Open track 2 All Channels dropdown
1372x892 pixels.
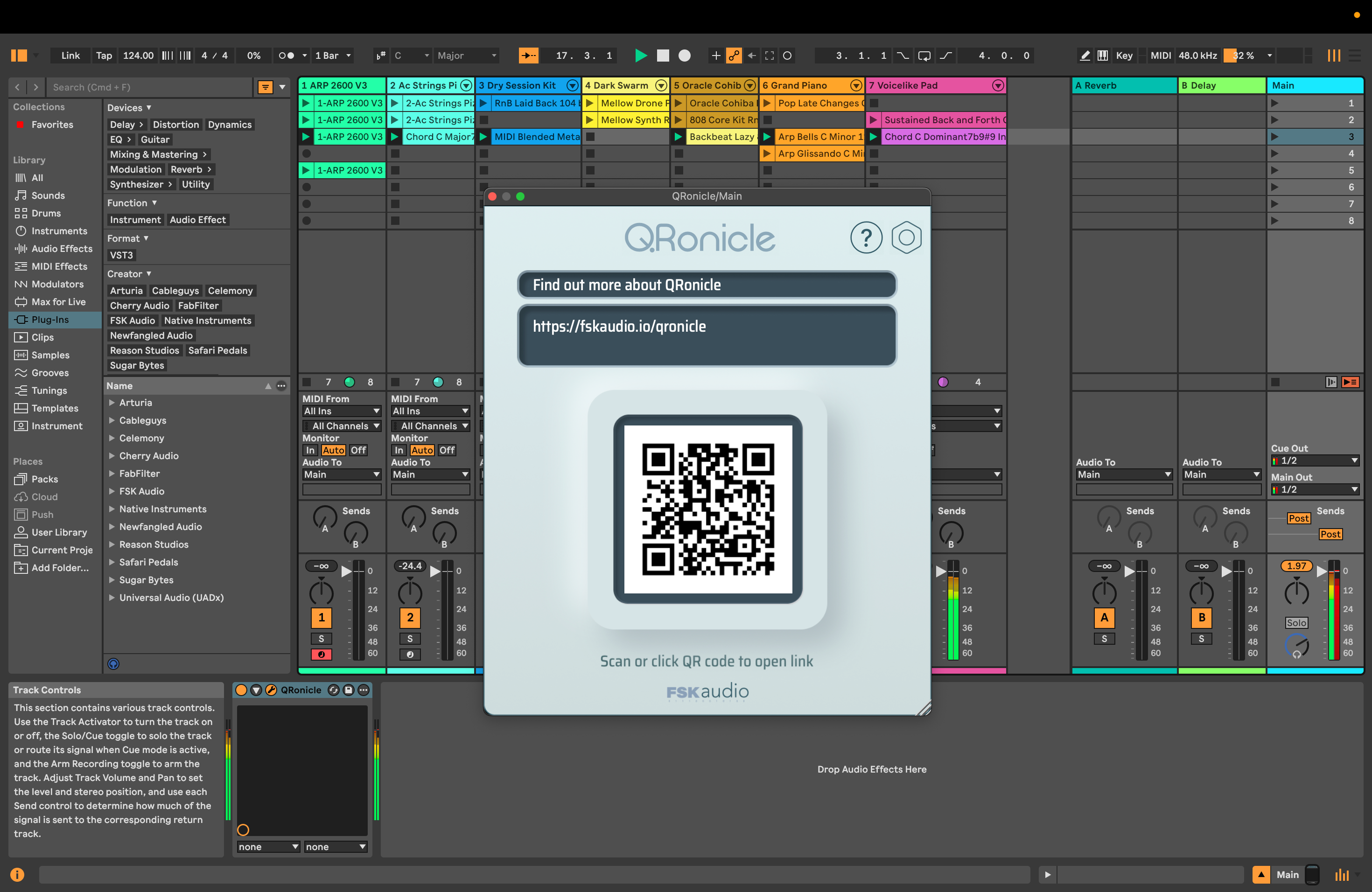(x=431, y=426)
